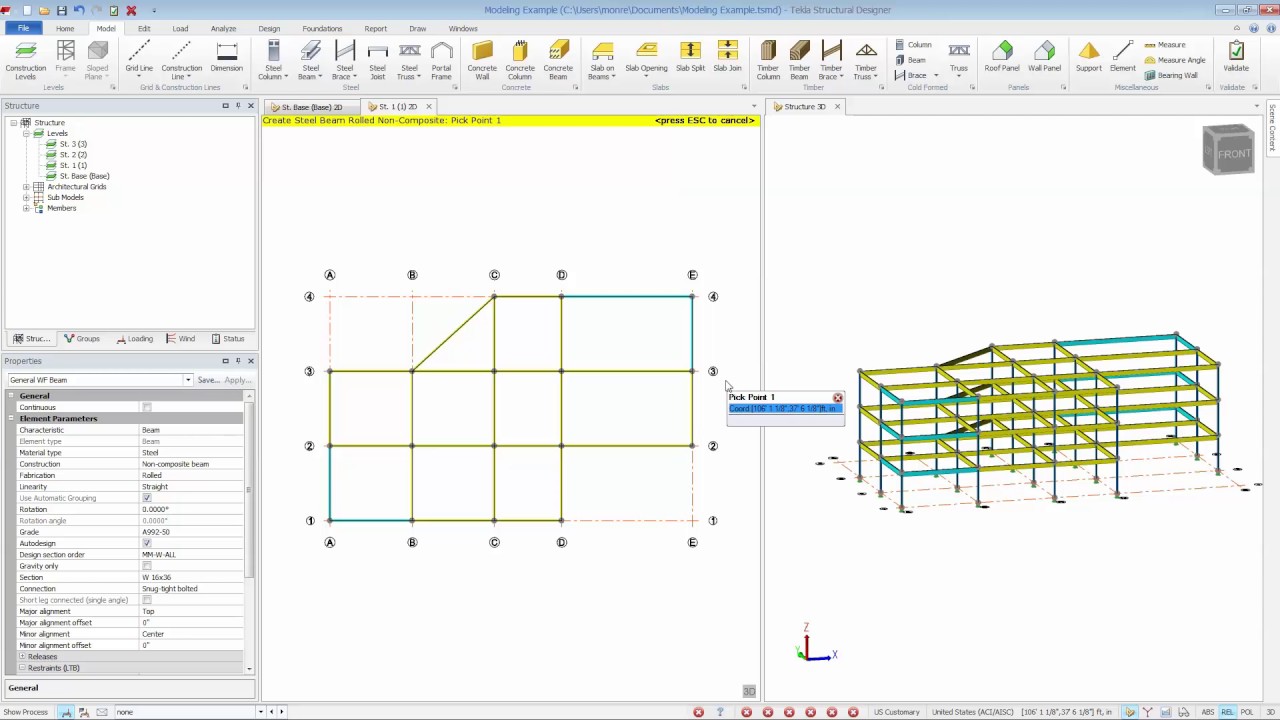Activate the Slab Join tool

click(727, 58)
